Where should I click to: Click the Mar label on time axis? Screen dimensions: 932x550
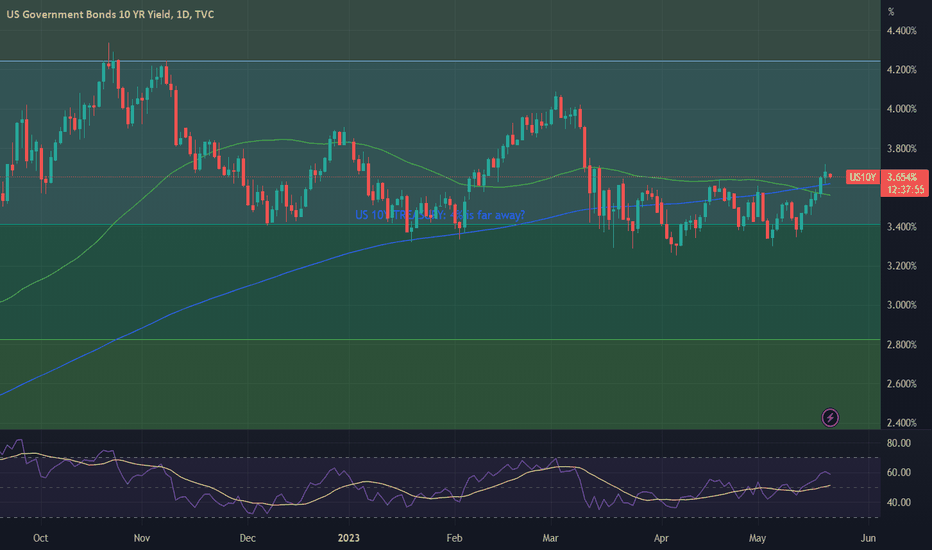click(550, 538)
